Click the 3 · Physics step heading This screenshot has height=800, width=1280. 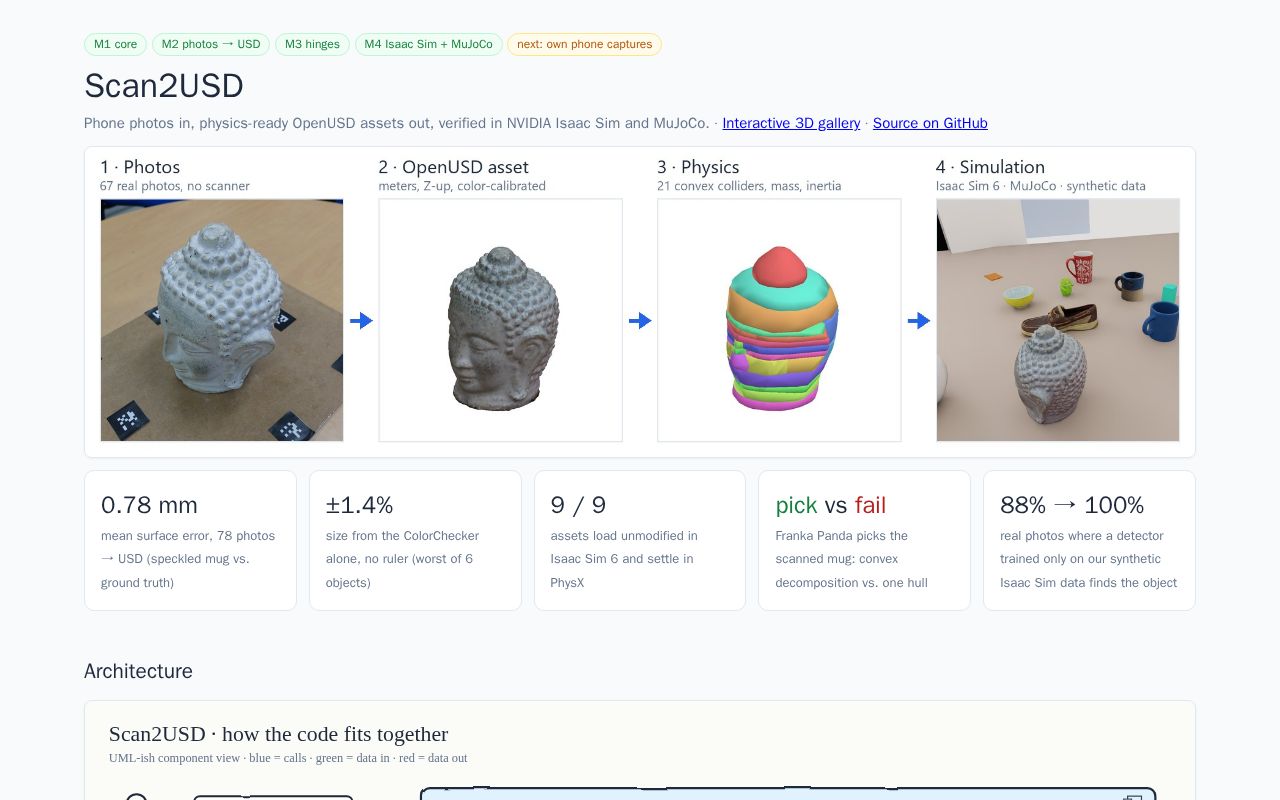698,167
